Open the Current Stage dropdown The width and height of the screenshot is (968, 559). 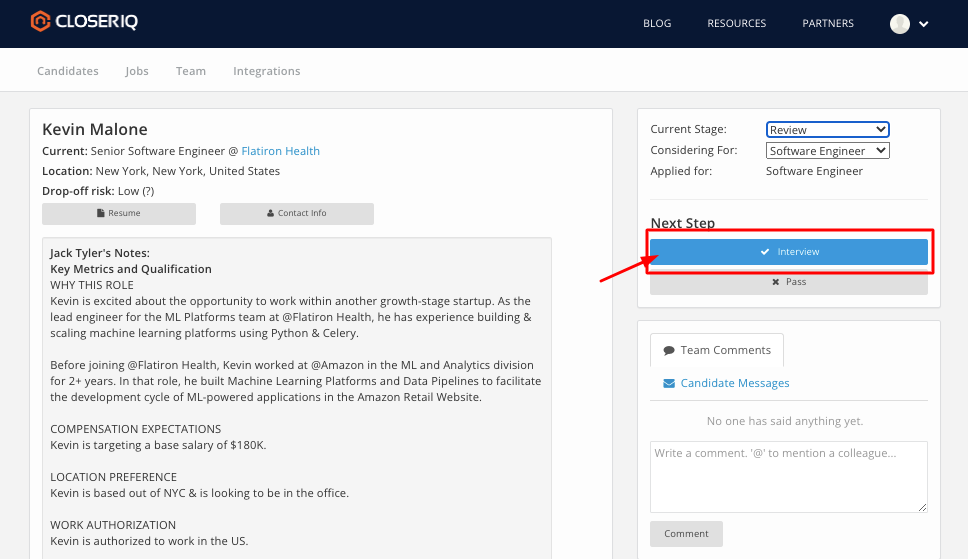pos(827,129)
